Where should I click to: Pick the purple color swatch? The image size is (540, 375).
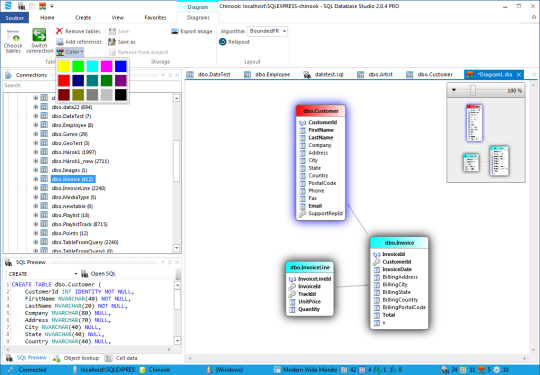coord(121,81)
